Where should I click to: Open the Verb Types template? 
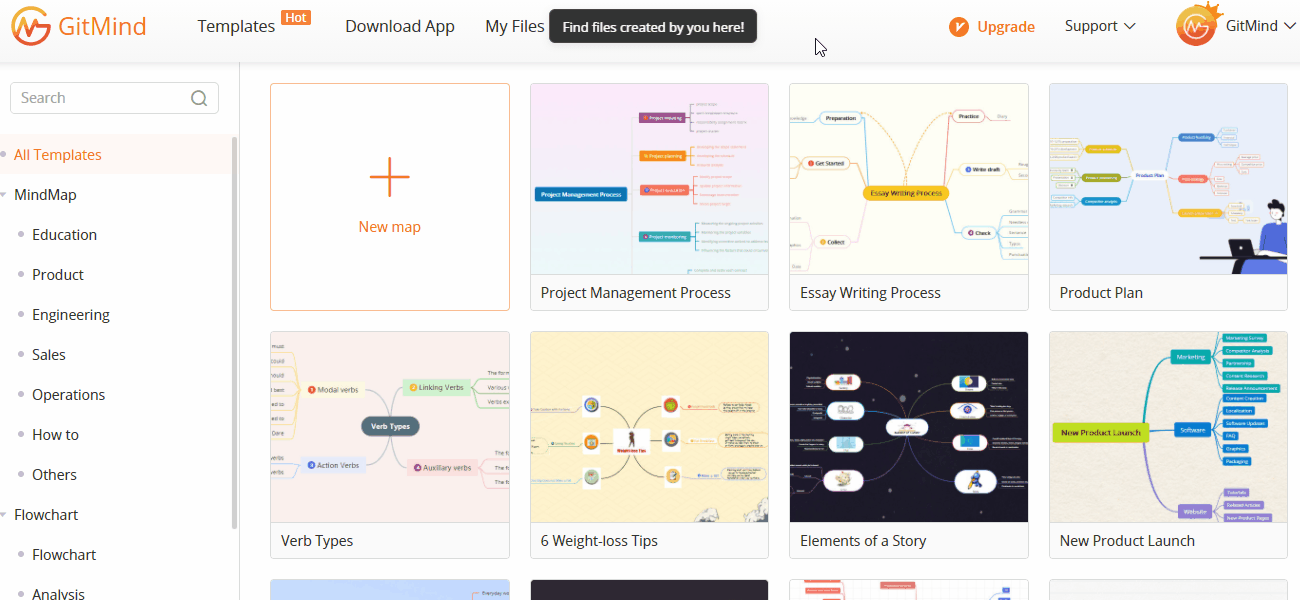pyautogui.click(x=390, y=445)
